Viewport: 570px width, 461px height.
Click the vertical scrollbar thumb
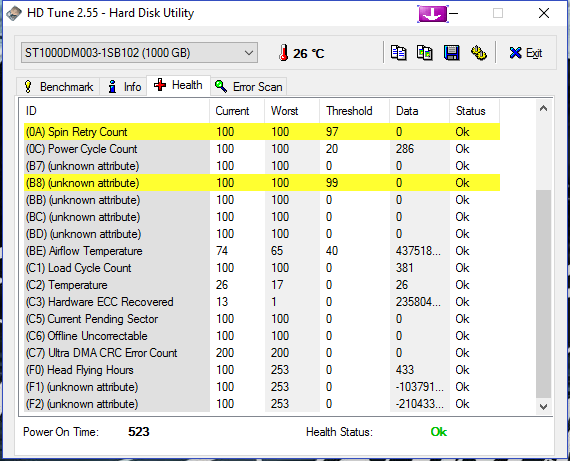click(543, 294)
